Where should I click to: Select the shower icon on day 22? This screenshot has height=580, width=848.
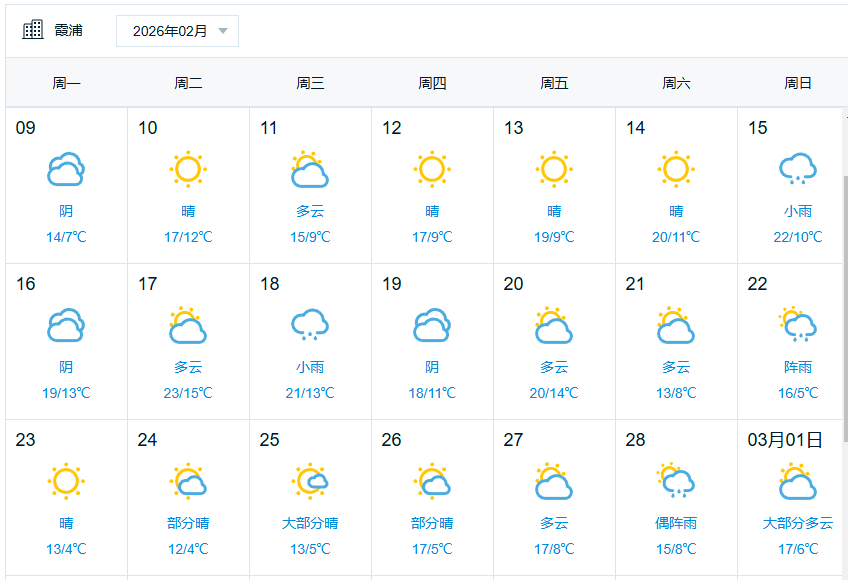[798, 326]
